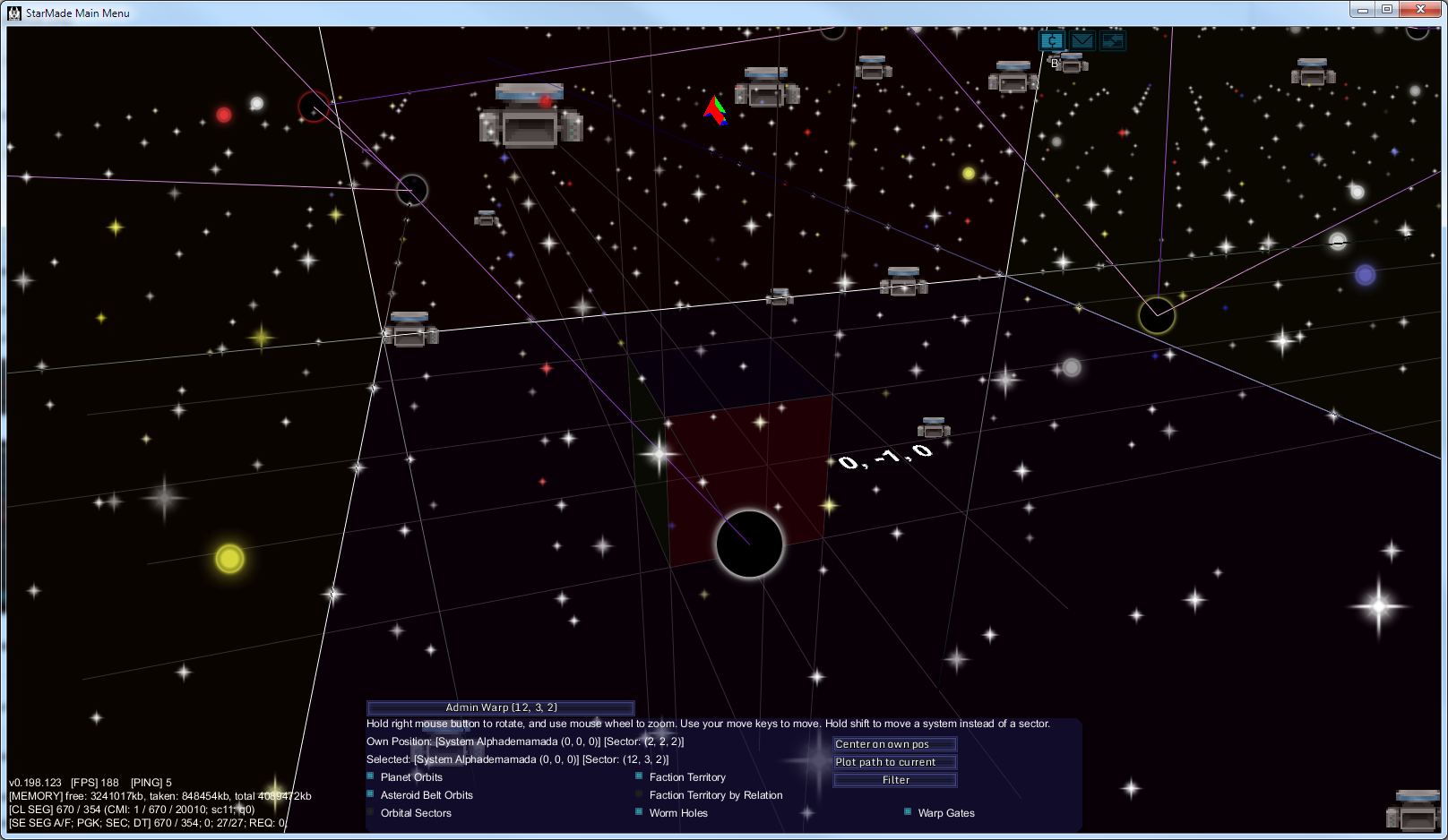Click the Center on own pos button
The height and width of the screenshot is (840, 1448).
click(894, 744)
